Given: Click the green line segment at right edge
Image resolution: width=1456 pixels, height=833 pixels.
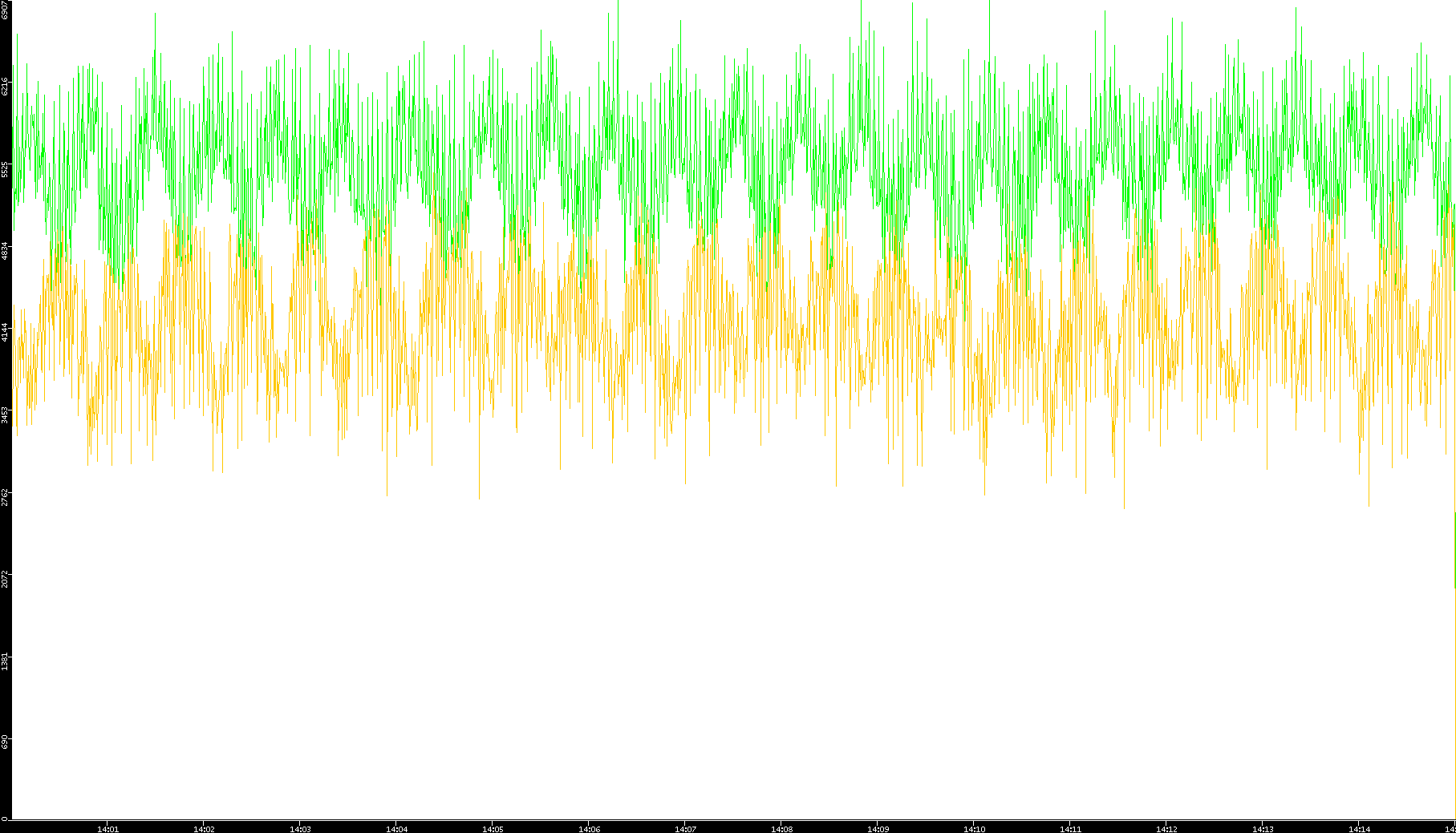Looking at the screenshot, I should point(1454,549).
